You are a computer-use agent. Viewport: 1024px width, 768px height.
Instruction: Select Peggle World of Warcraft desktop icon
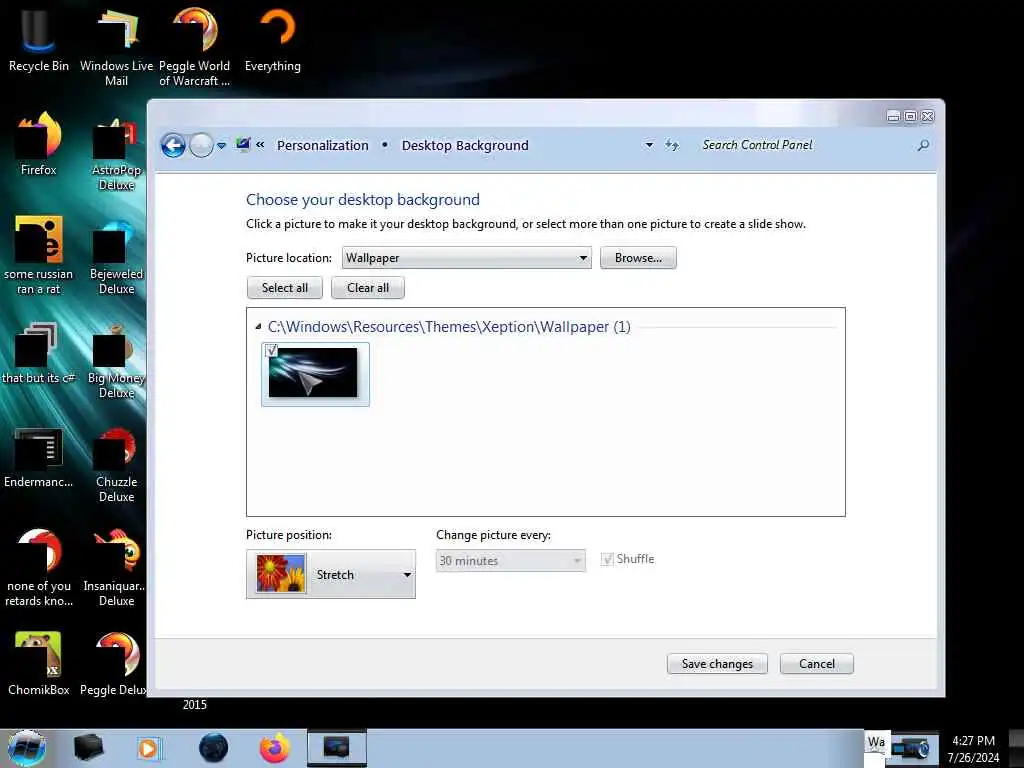(195, 46)
